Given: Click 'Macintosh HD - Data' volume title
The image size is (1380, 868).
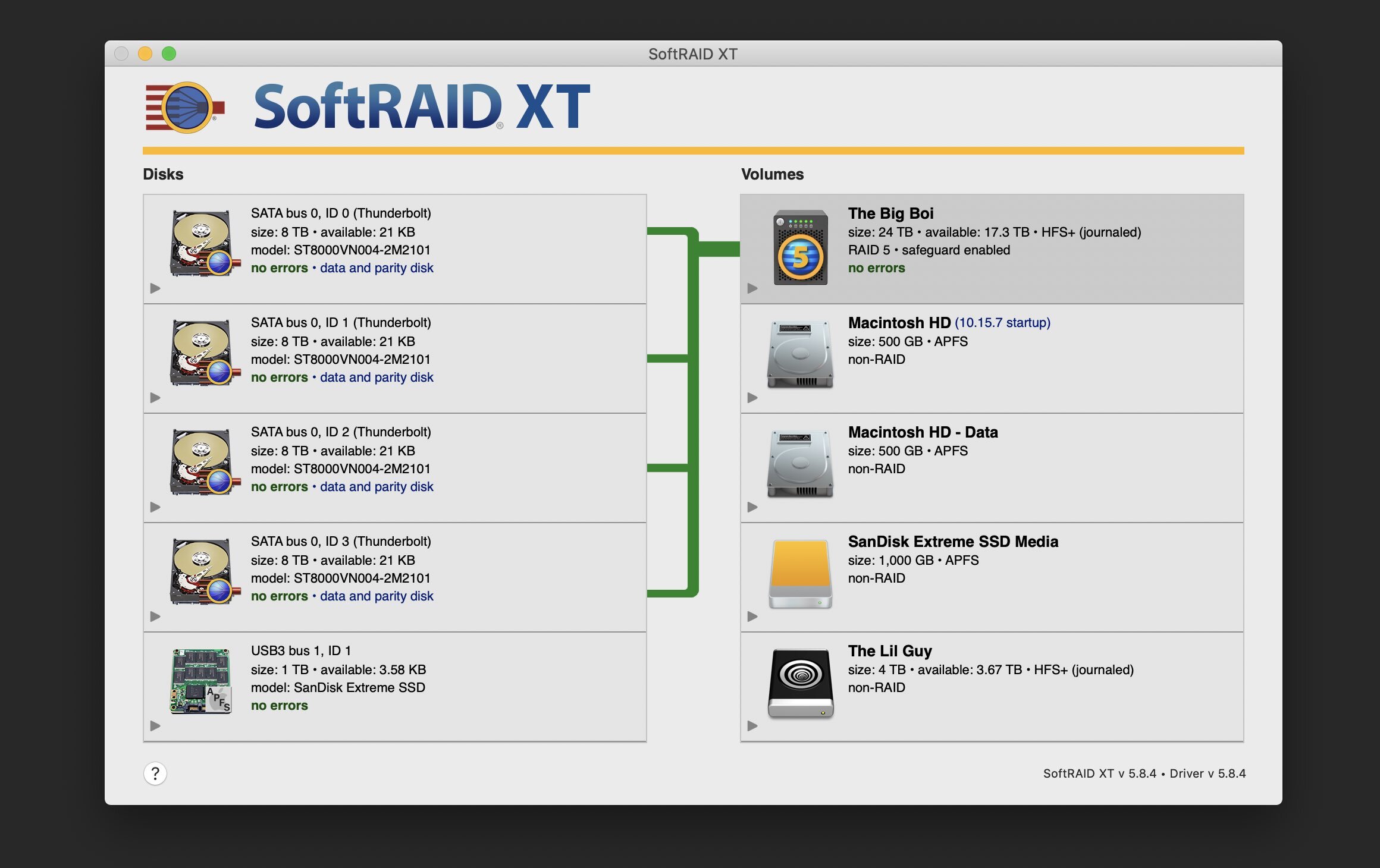Looking at the screenshot, I should tap(923, 432).
